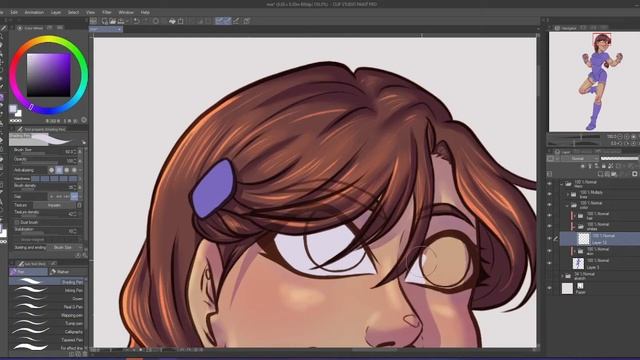
Task: Hide the Paper layer
Action: pyautogui.click(x=549, y=289)
